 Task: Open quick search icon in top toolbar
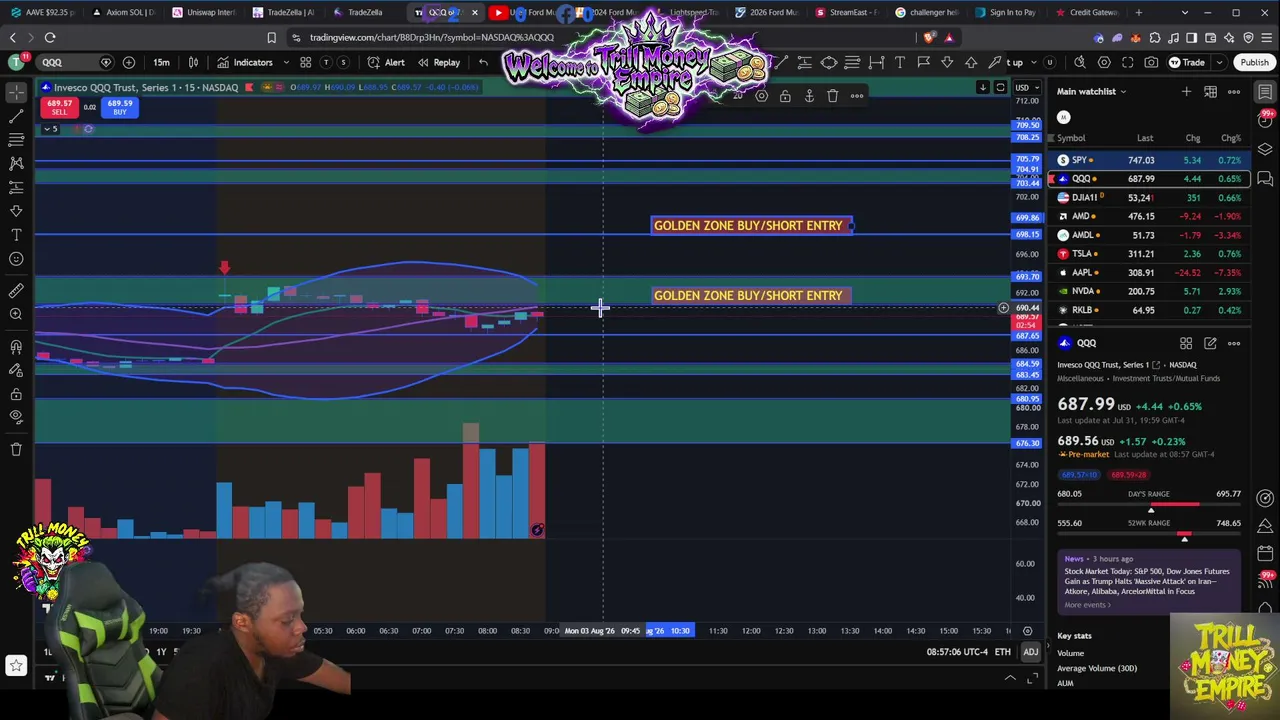(x=1080, y=62)
